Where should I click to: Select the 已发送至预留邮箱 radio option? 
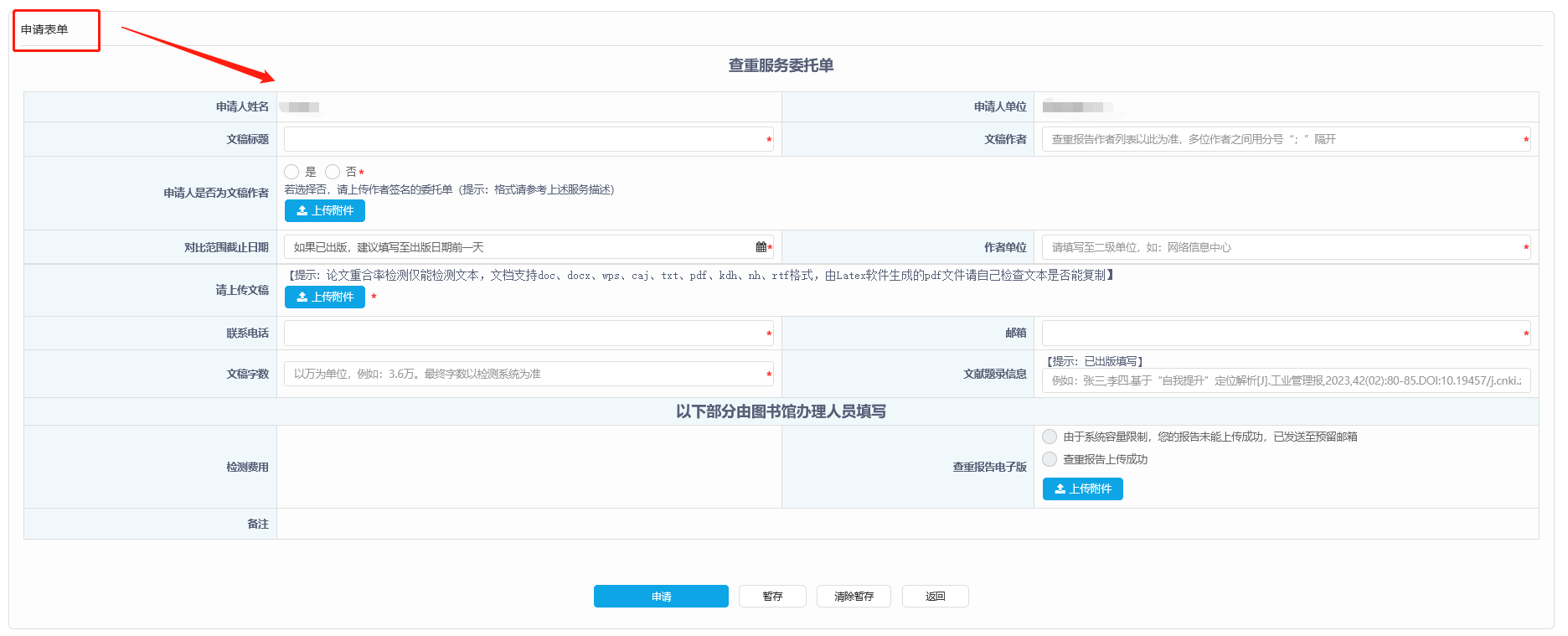pos(1050,437)
